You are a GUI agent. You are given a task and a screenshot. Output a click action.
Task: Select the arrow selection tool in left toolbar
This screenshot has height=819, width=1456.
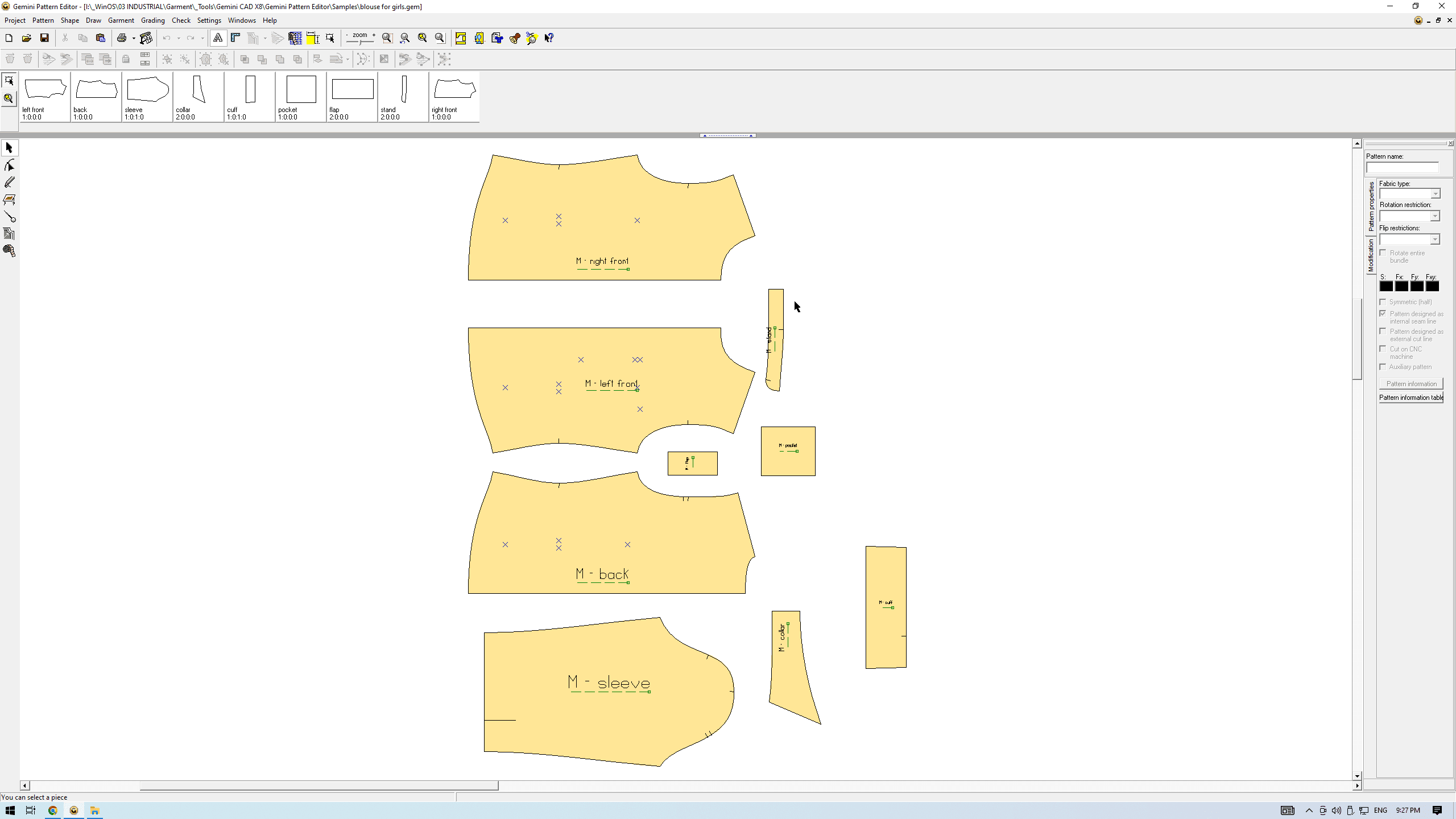pyautogui.click(x=9, y=148)
